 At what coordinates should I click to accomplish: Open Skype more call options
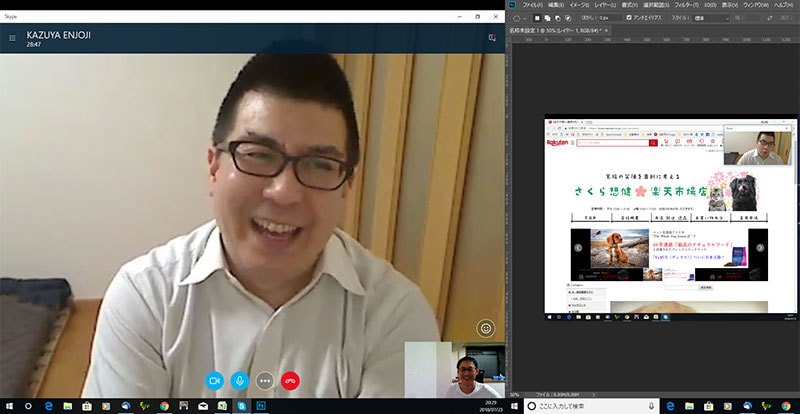(265, 381)
